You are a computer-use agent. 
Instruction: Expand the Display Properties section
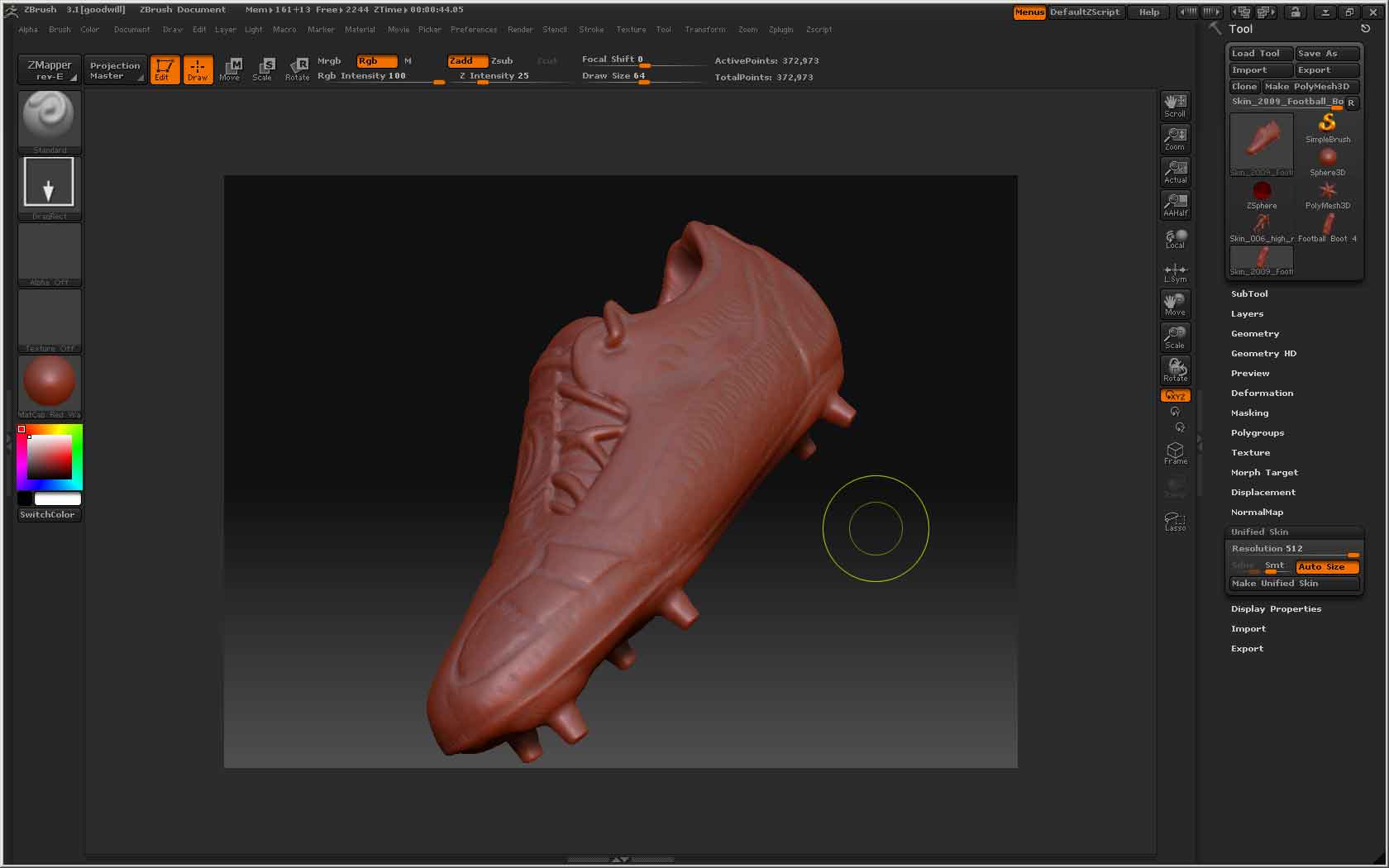pos(1276,609)
